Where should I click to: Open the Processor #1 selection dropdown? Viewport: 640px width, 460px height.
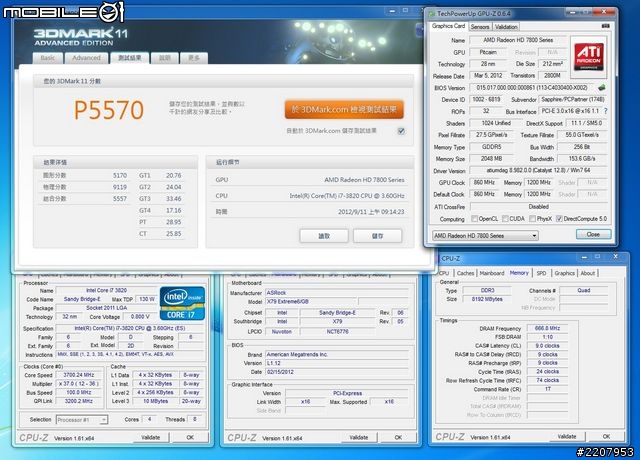point(82,420)
